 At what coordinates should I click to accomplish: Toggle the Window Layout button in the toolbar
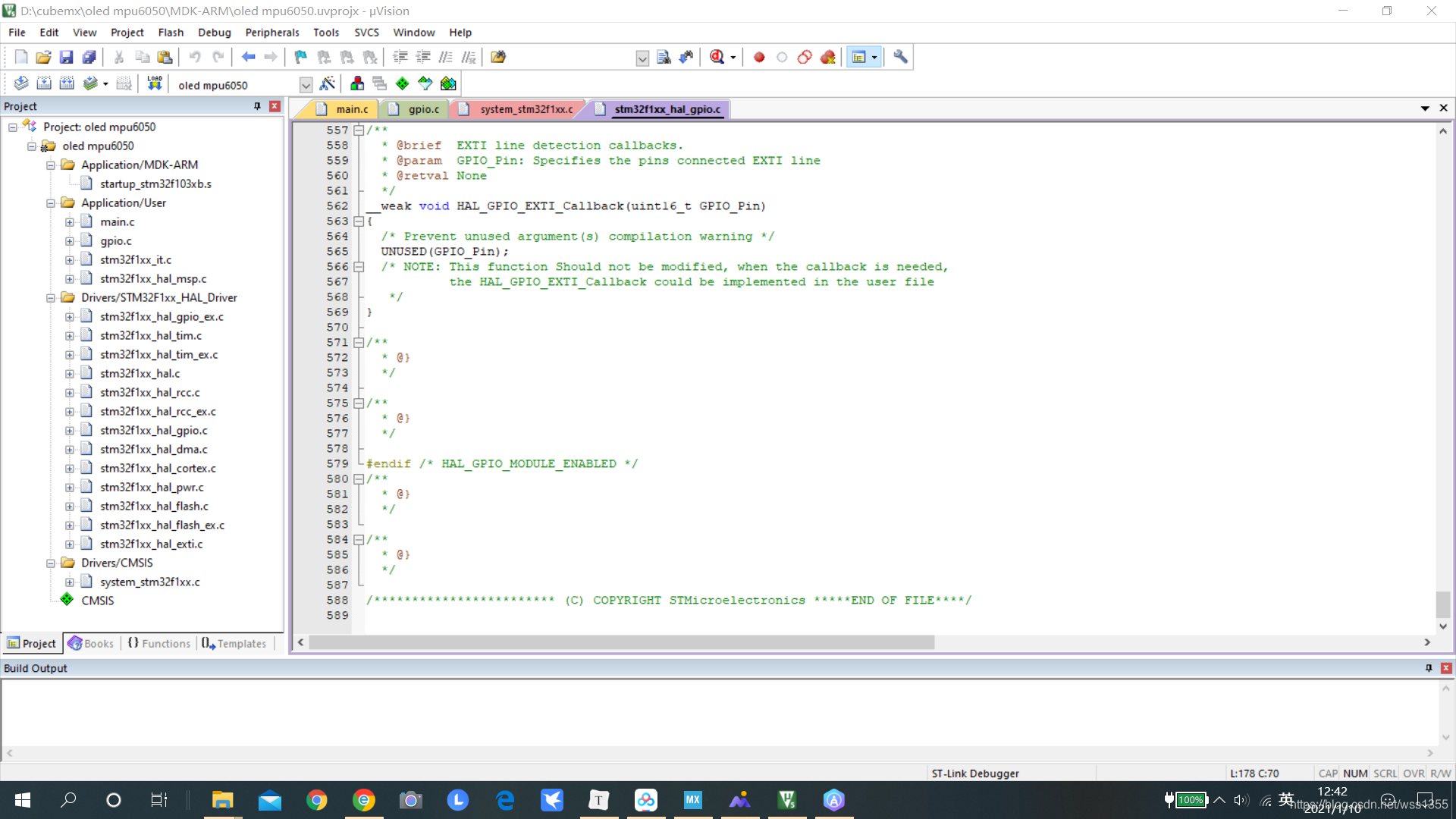pyautogui.click(x=859, y=57)
